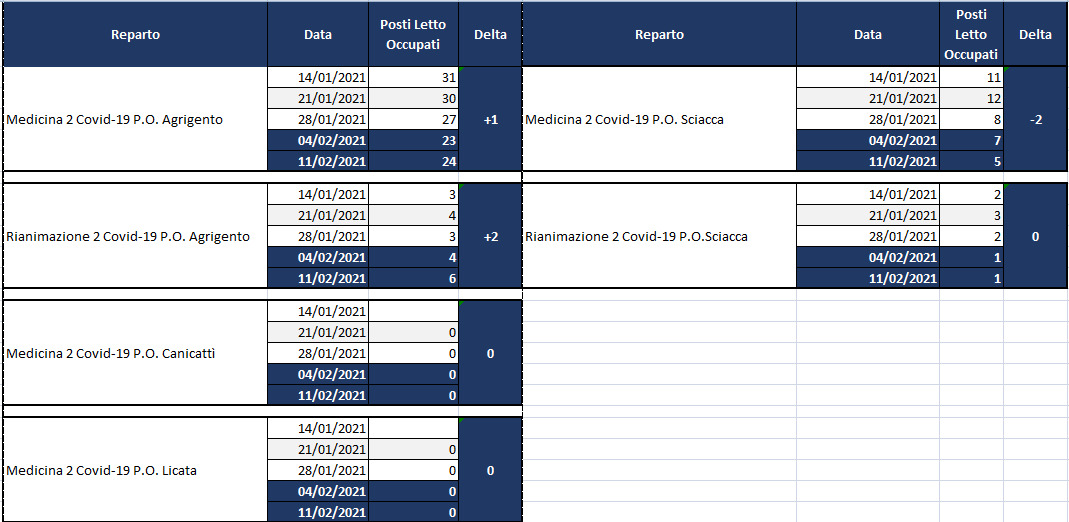Click the Rianimazione 2 Covid-19 P.O.Sciacca cell

pos(659,236)
